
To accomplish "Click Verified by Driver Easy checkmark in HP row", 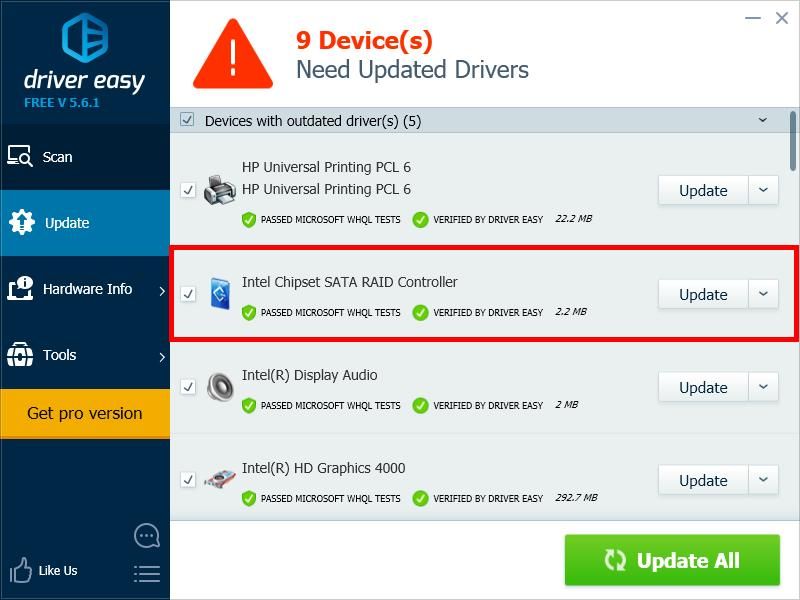I will point(420,220).
